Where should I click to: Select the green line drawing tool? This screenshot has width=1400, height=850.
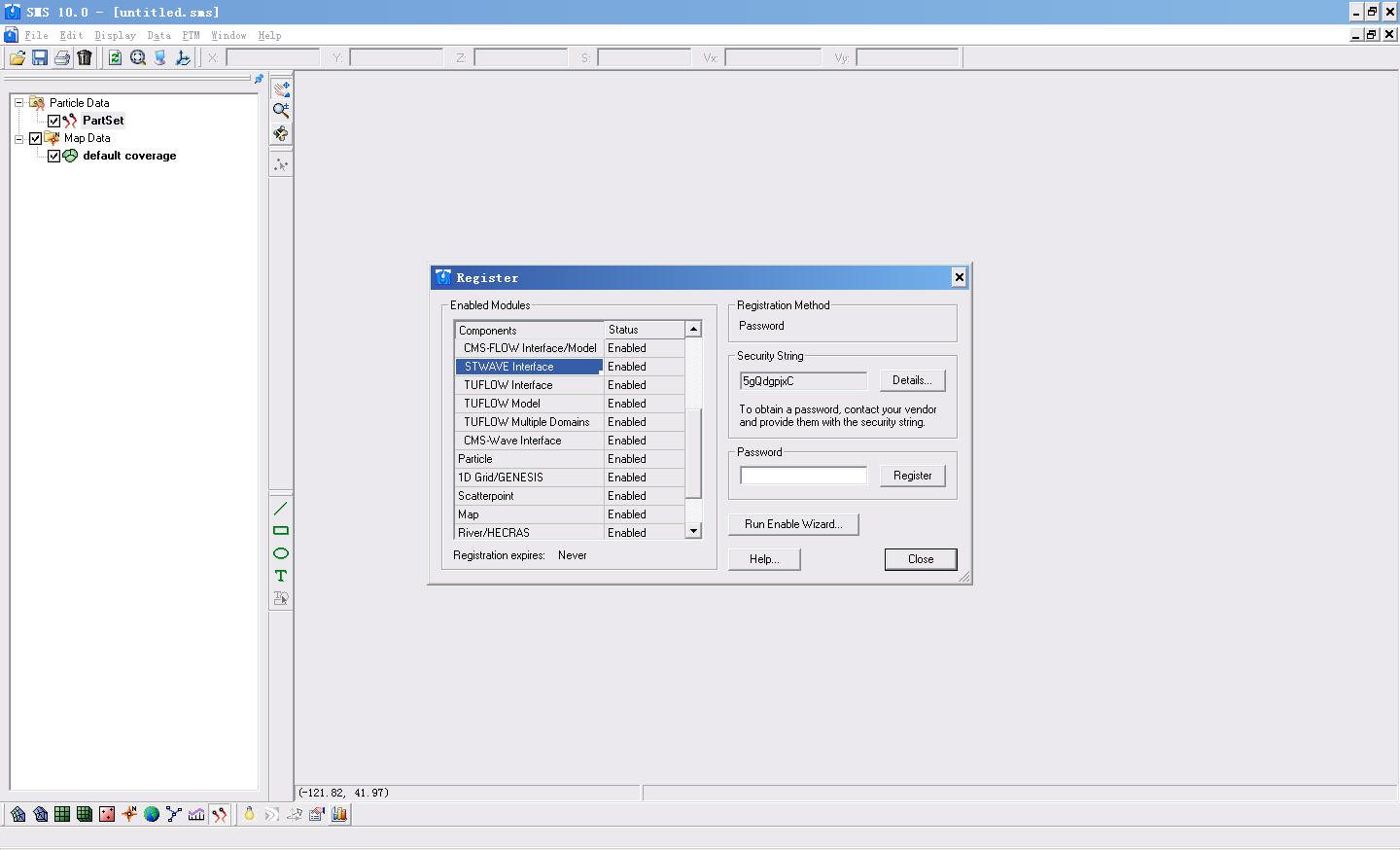pos(281,509)
